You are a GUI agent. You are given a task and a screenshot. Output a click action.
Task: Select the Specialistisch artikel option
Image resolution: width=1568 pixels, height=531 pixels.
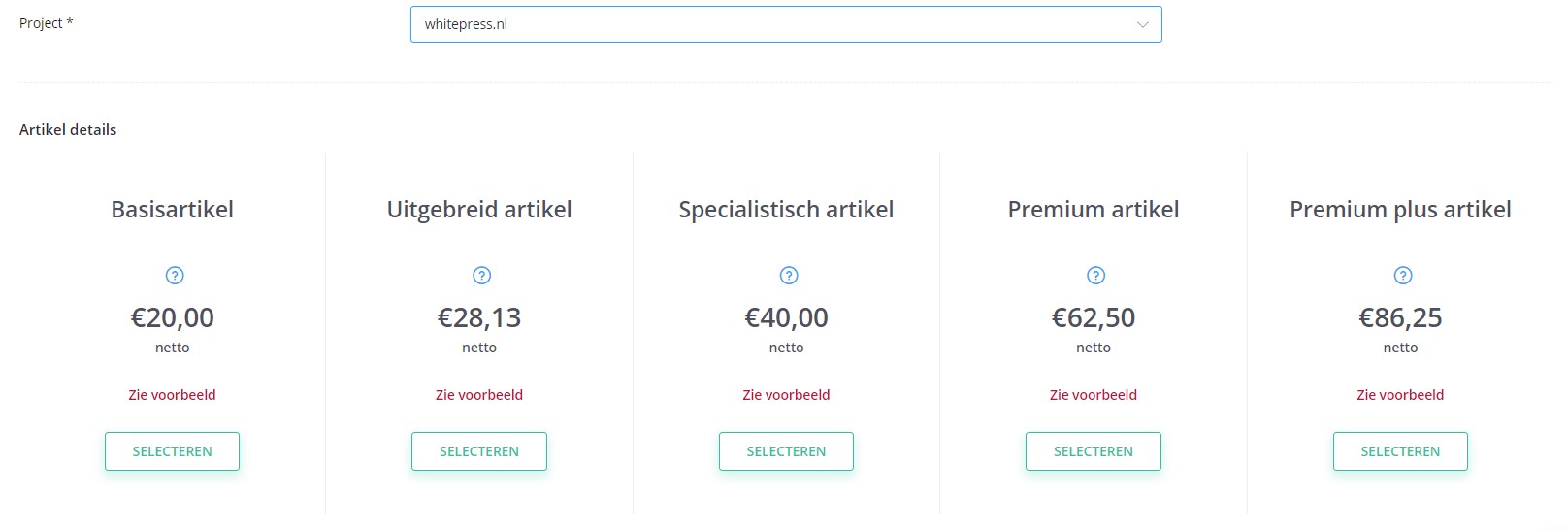coord(786,451)
